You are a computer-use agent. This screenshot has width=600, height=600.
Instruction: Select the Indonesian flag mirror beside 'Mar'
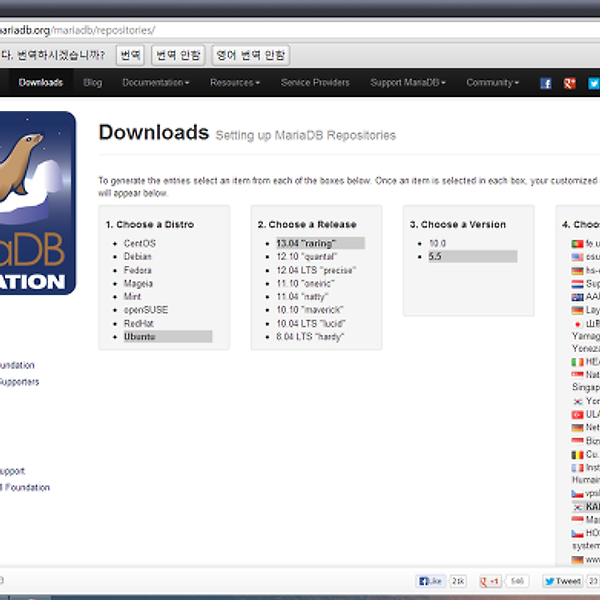(x=577, y=519)
